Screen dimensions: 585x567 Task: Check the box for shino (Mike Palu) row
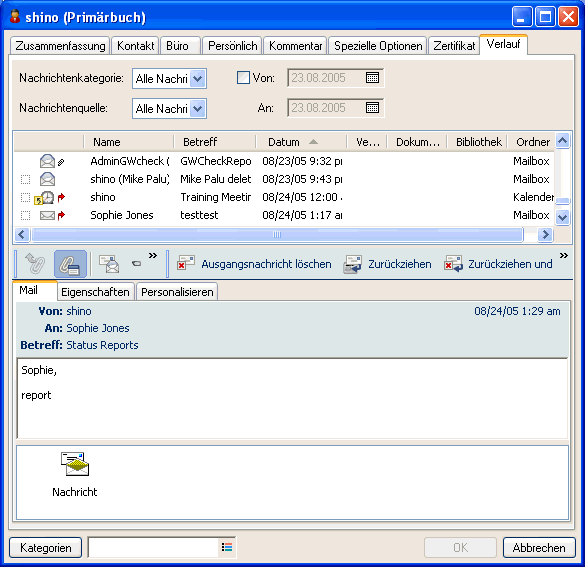25,179
